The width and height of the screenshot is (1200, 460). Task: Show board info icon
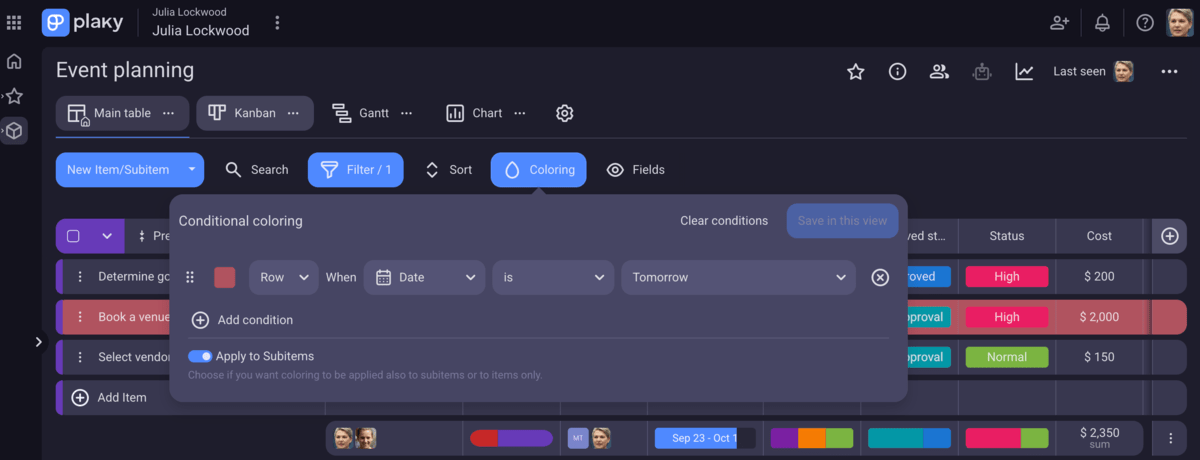click(898, 71)
